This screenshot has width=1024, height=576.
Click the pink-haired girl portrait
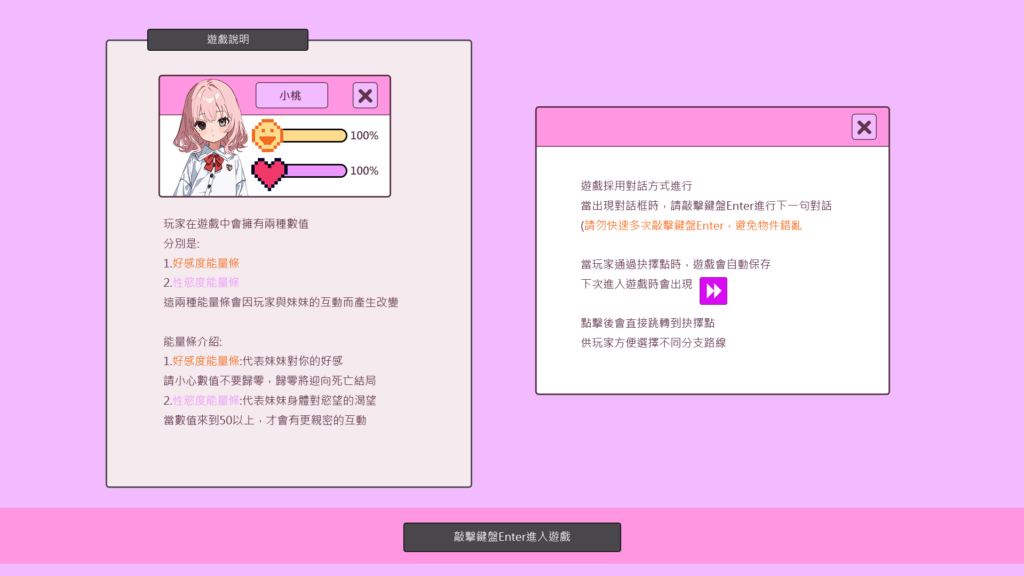209,138
